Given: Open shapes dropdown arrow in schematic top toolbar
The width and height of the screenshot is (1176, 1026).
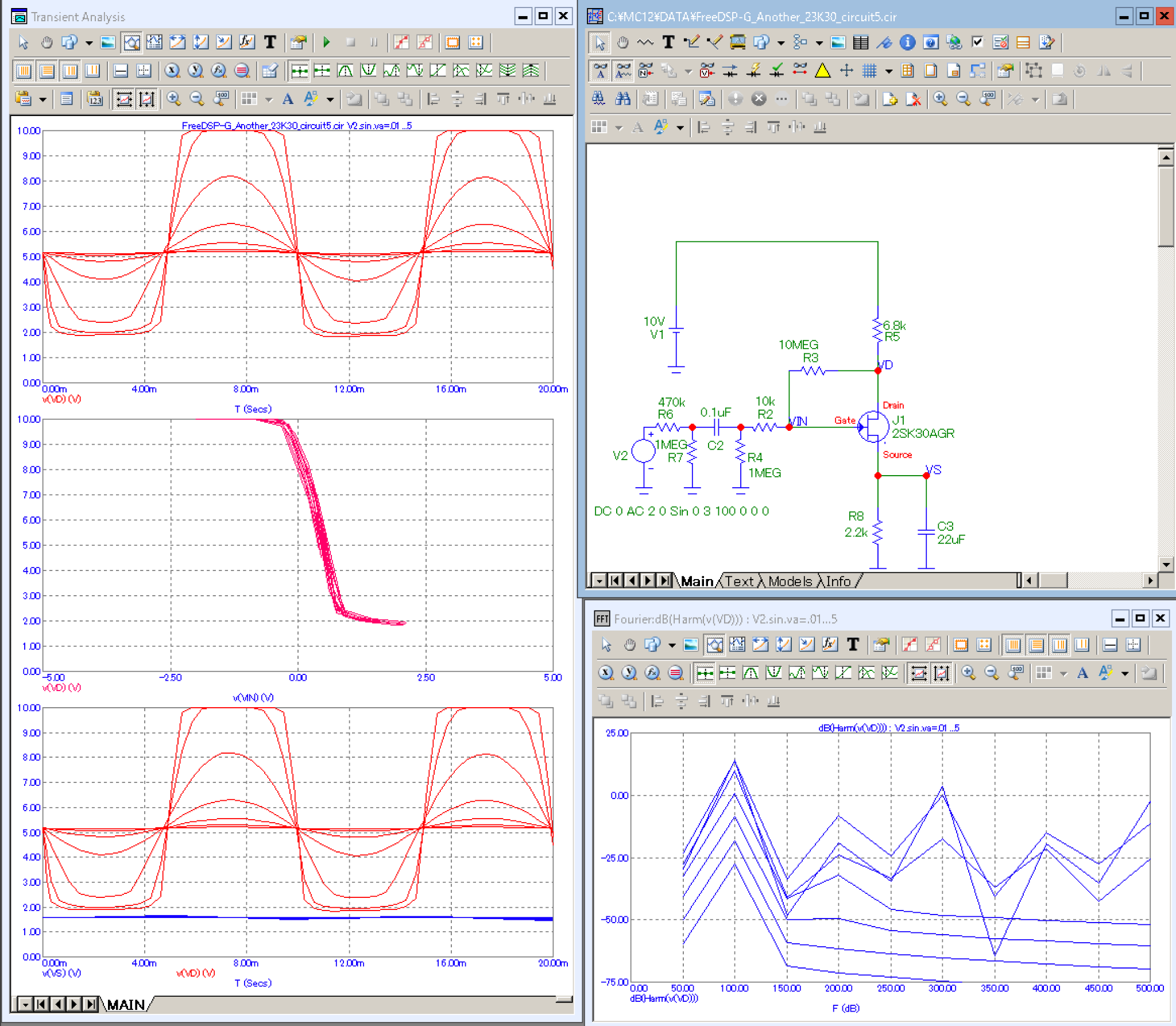Looking at the screenshot, I should 781,43.
